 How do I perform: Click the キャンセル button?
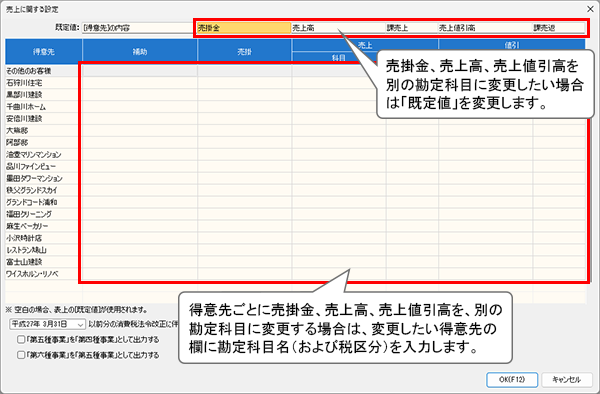pyautogui.click(x=567, y=379)
